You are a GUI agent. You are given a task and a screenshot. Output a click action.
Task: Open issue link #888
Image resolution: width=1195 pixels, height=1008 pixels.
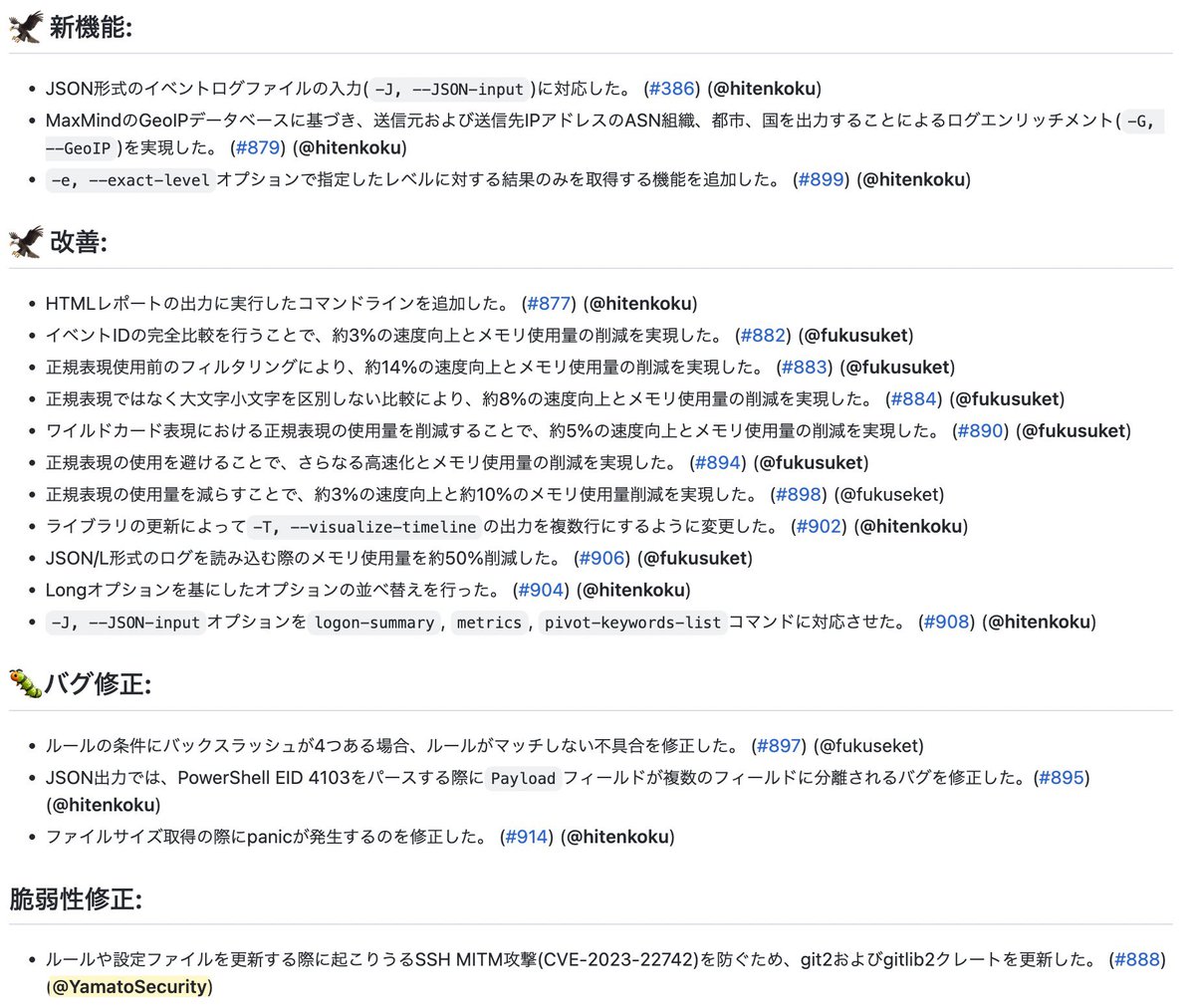(x=1137, y=960)
